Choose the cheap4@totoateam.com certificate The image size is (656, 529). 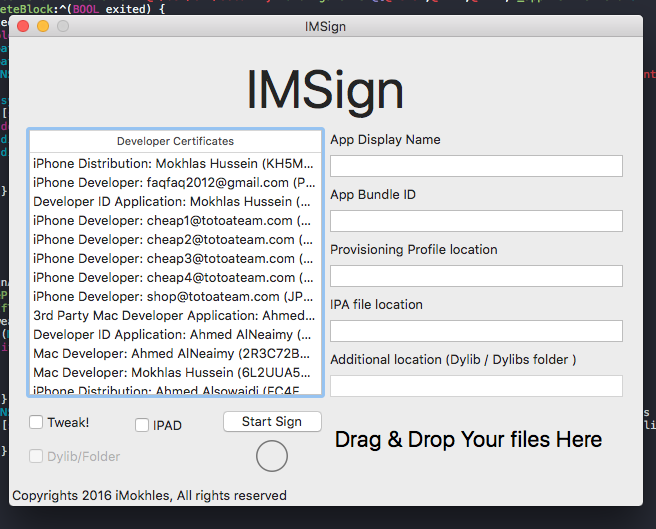click(x=175, y=277)
